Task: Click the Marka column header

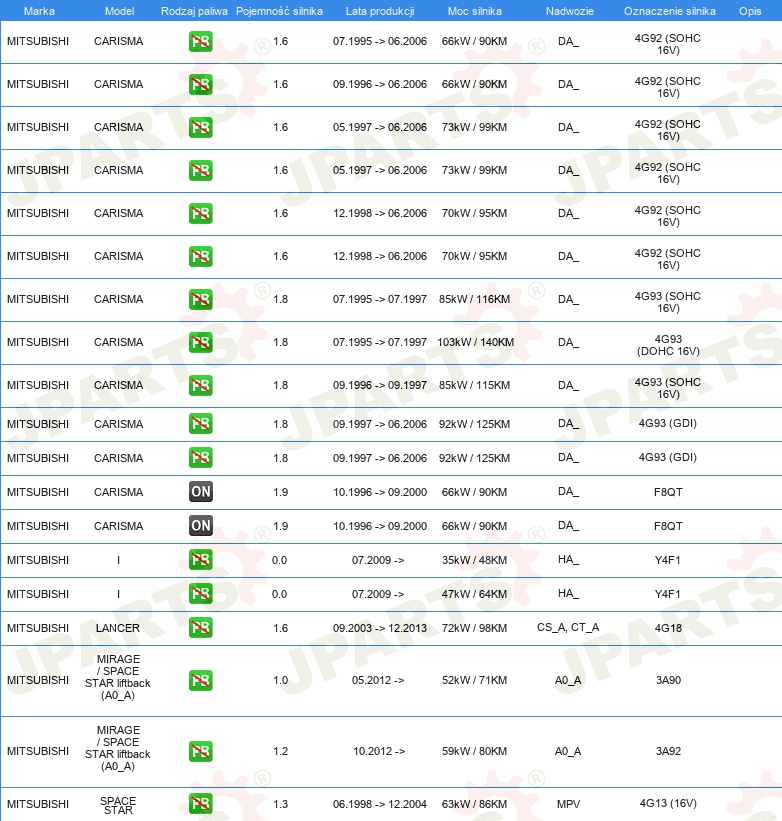Action: [39, 11]
